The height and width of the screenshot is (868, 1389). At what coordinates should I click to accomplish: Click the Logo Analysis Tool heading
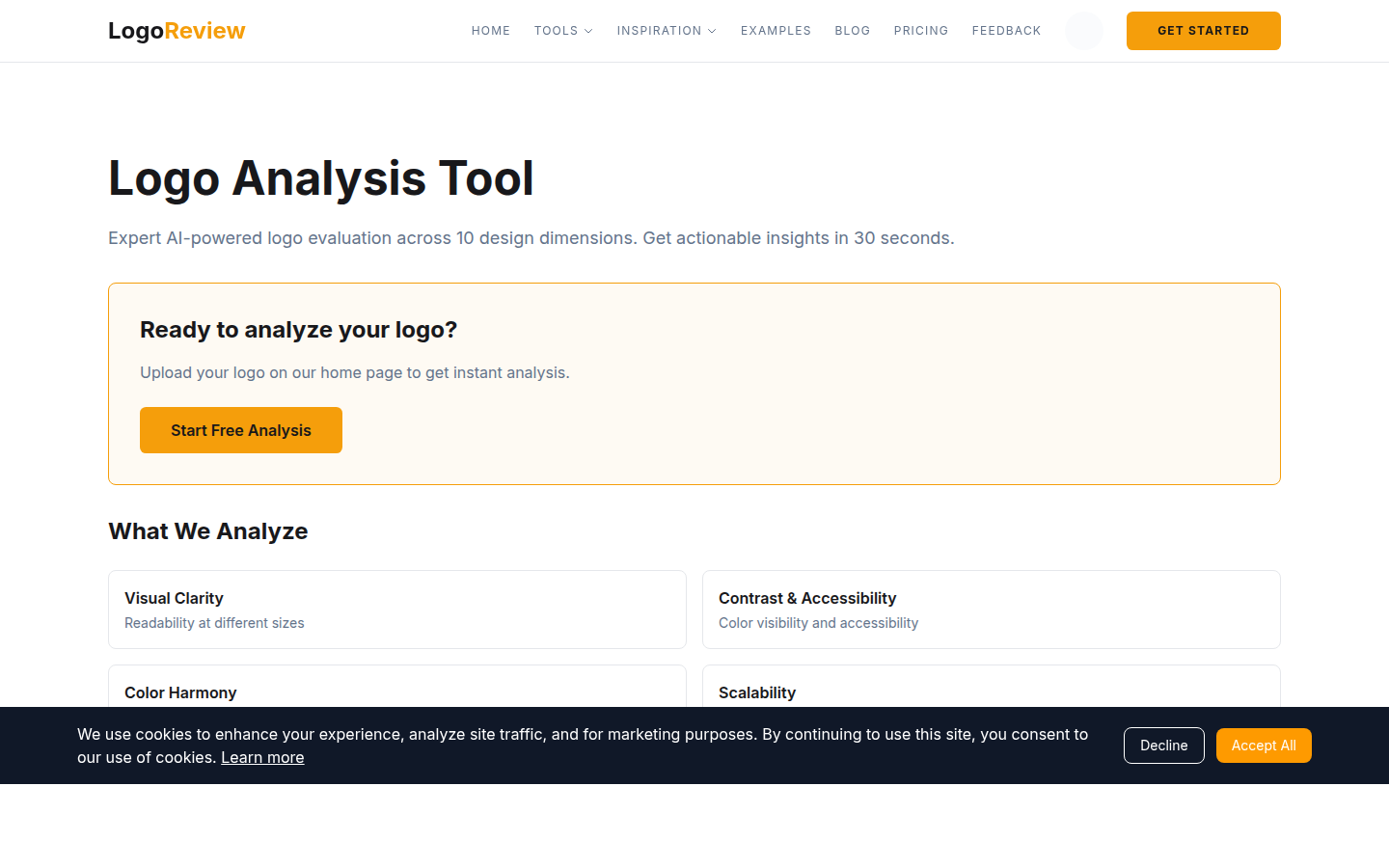click(x=321, y=178)
